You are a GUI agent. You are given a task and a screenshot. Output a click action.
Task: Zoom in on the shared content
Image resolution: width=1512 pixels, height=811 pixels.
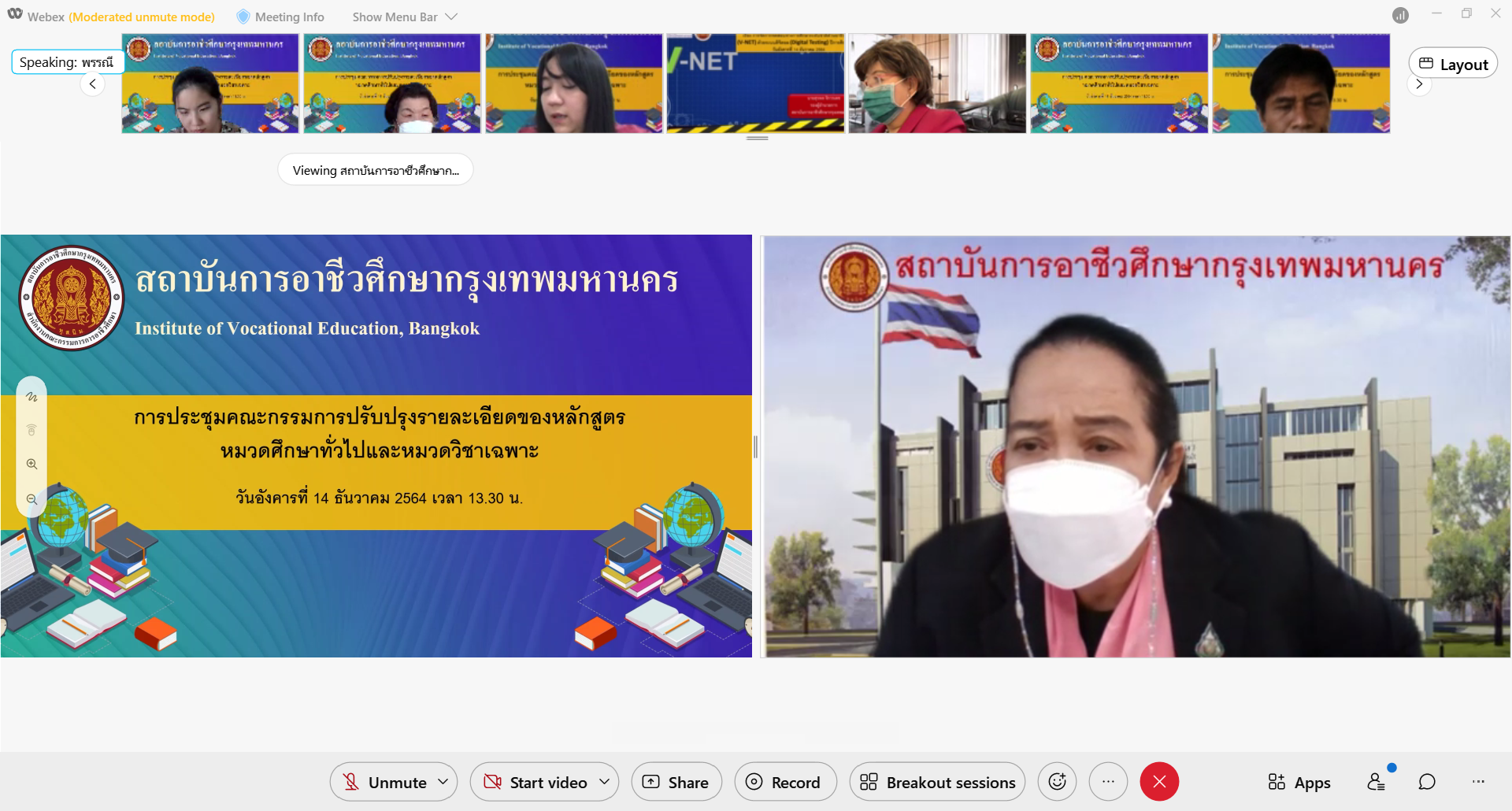(31, 465)
